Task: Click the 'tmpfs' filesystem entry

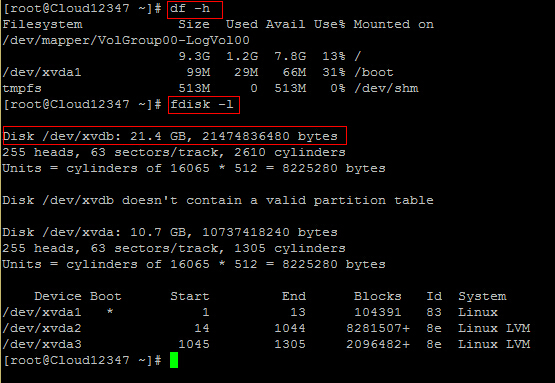Action: (x=22, y=88)
